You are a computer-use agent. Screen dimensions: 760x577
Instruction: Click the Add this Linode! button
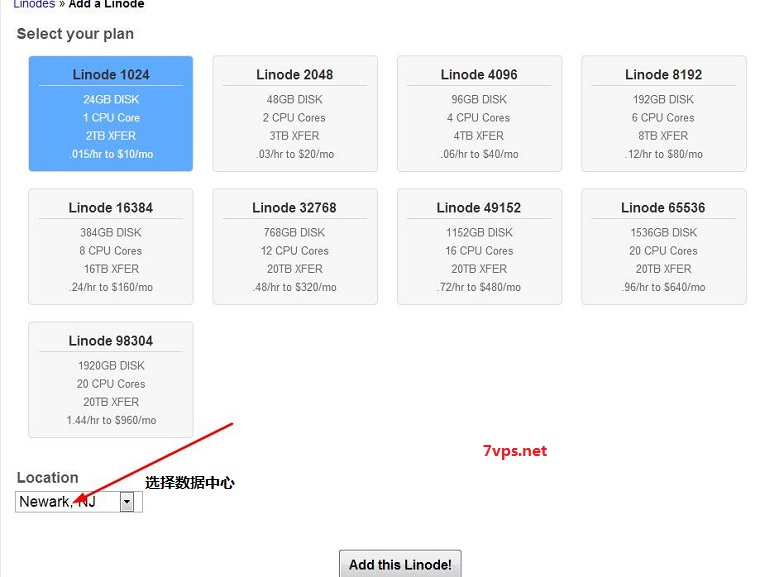(400, 564)
